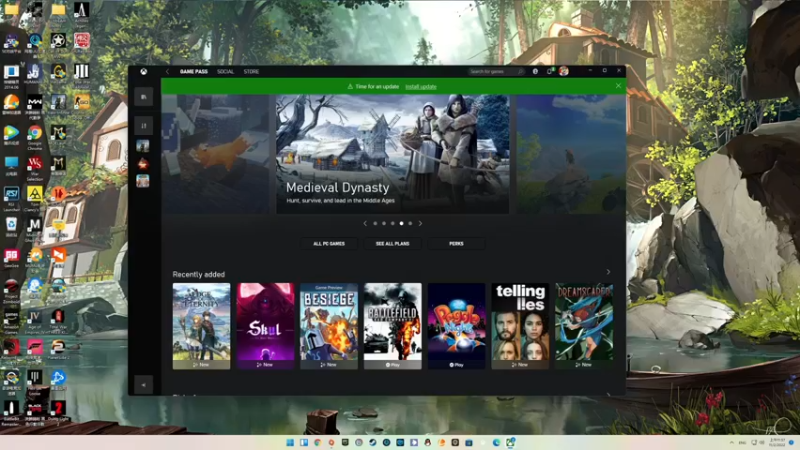Screen dimensions: 800x450
Task: Switch to the STORE tab
Action: 251,71
